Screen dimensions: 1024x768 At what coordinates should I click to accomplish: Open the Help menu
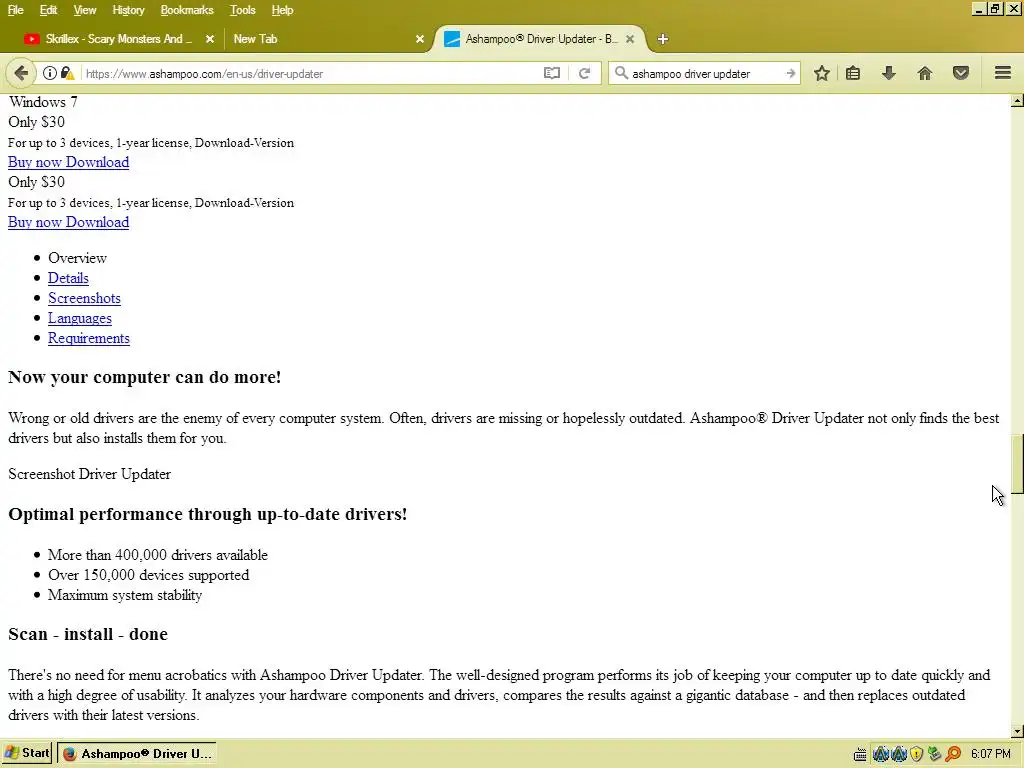[x=282, y=10]
